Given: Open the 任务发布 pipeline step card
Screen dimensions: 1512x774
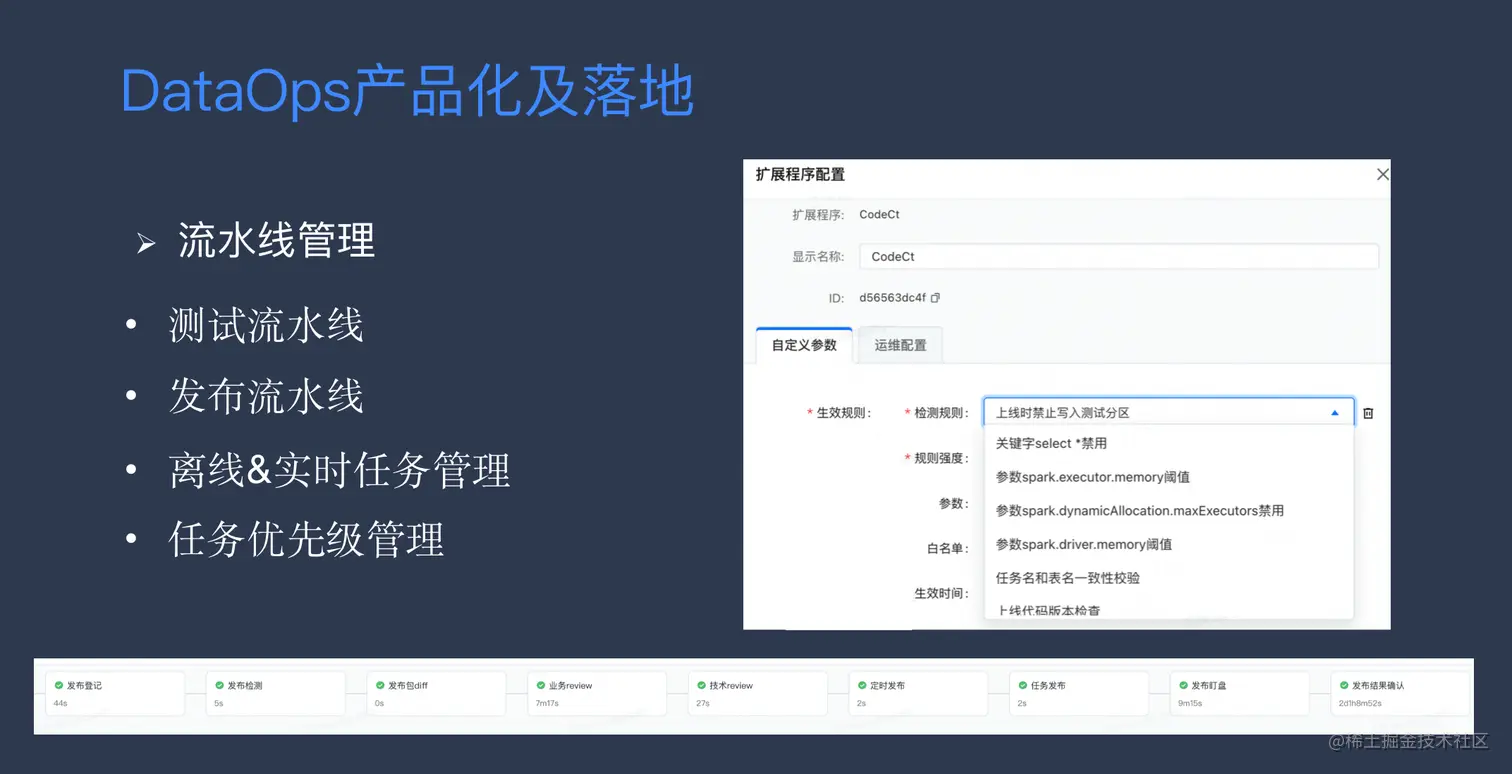Looking at the screenshot, I should pyautogui.click(x=1079, y=693).
